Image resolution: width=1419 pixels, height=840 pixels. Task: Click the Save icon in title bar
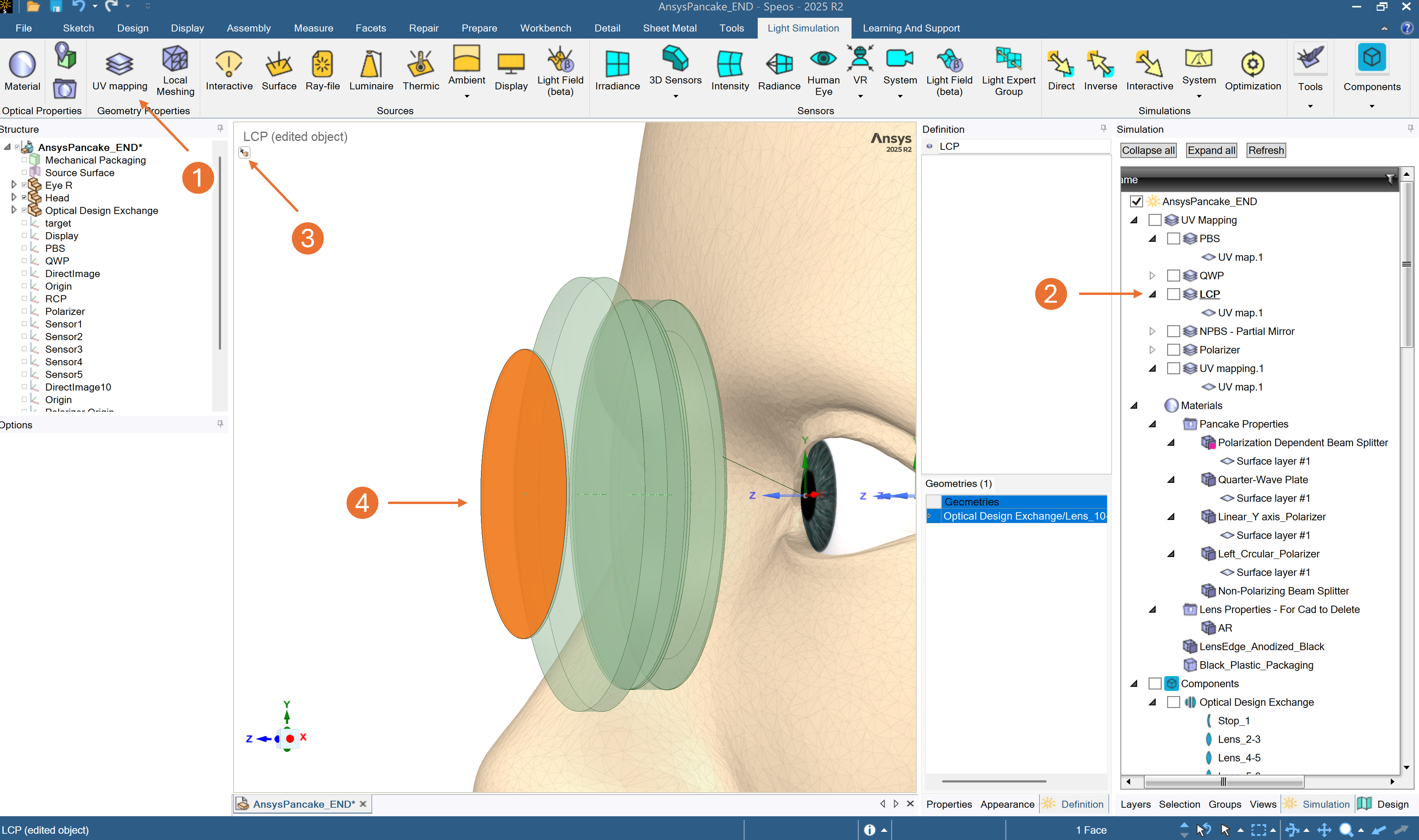tap(55, 6)
